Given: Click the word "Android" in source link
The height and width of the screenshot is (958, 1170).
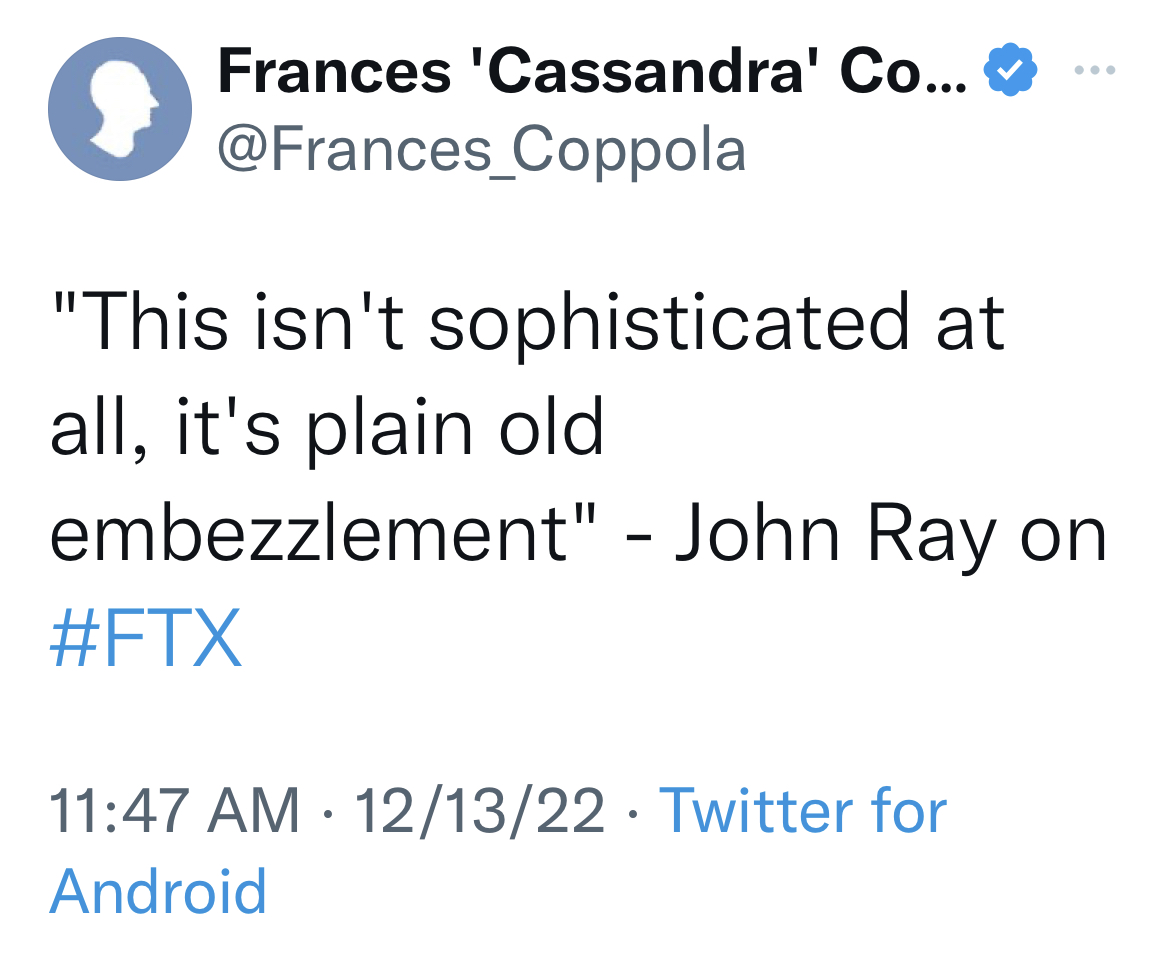Looking at the screenshot, I should pyautogui.click(x=158, y=891).
